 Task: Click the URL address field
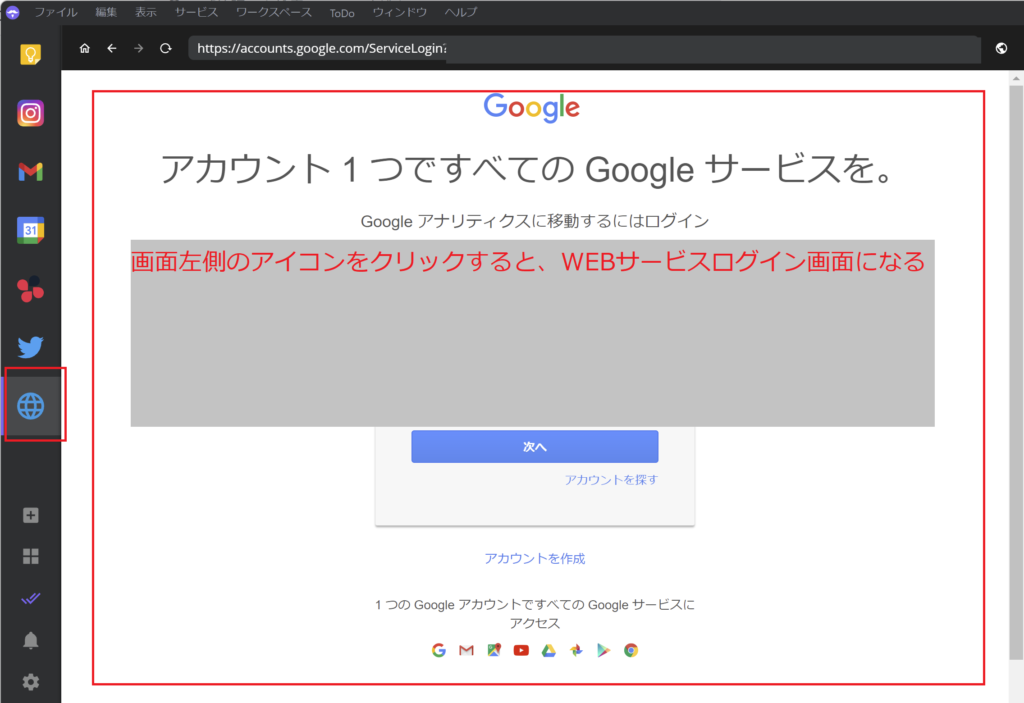584,48
